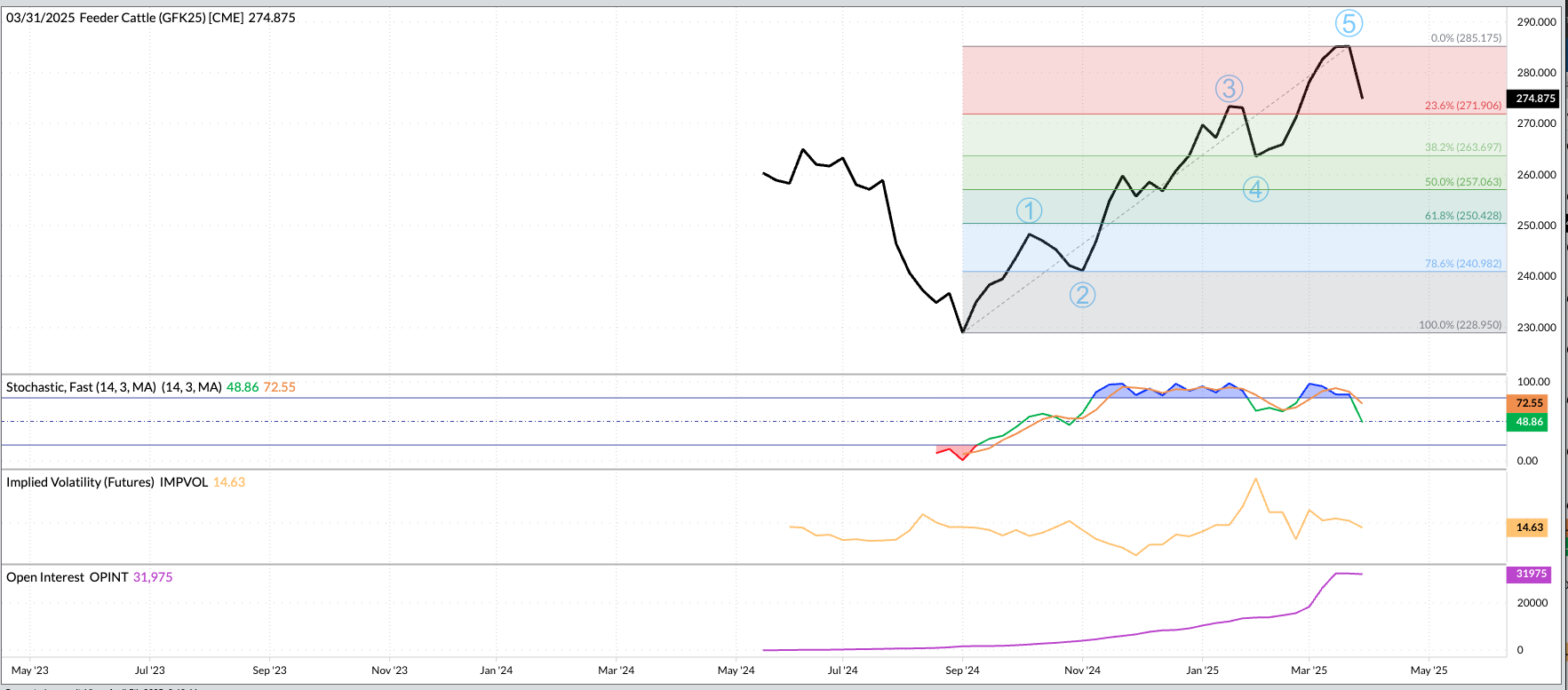
Task: Click the circled wave 3 marker
Action: (x=1229, y=89)
